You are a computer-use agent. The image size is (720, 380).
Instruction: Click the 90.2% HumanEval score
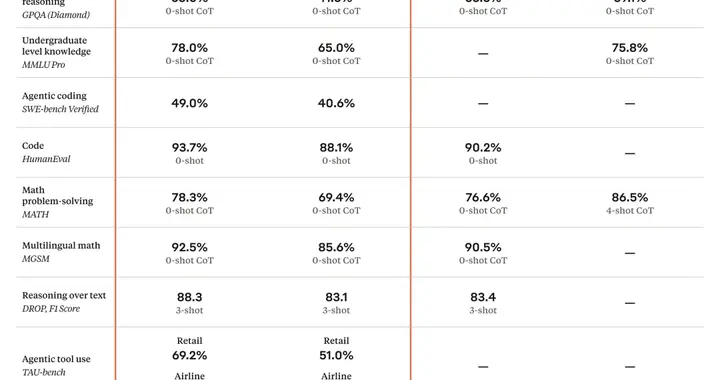coord(483,148)
